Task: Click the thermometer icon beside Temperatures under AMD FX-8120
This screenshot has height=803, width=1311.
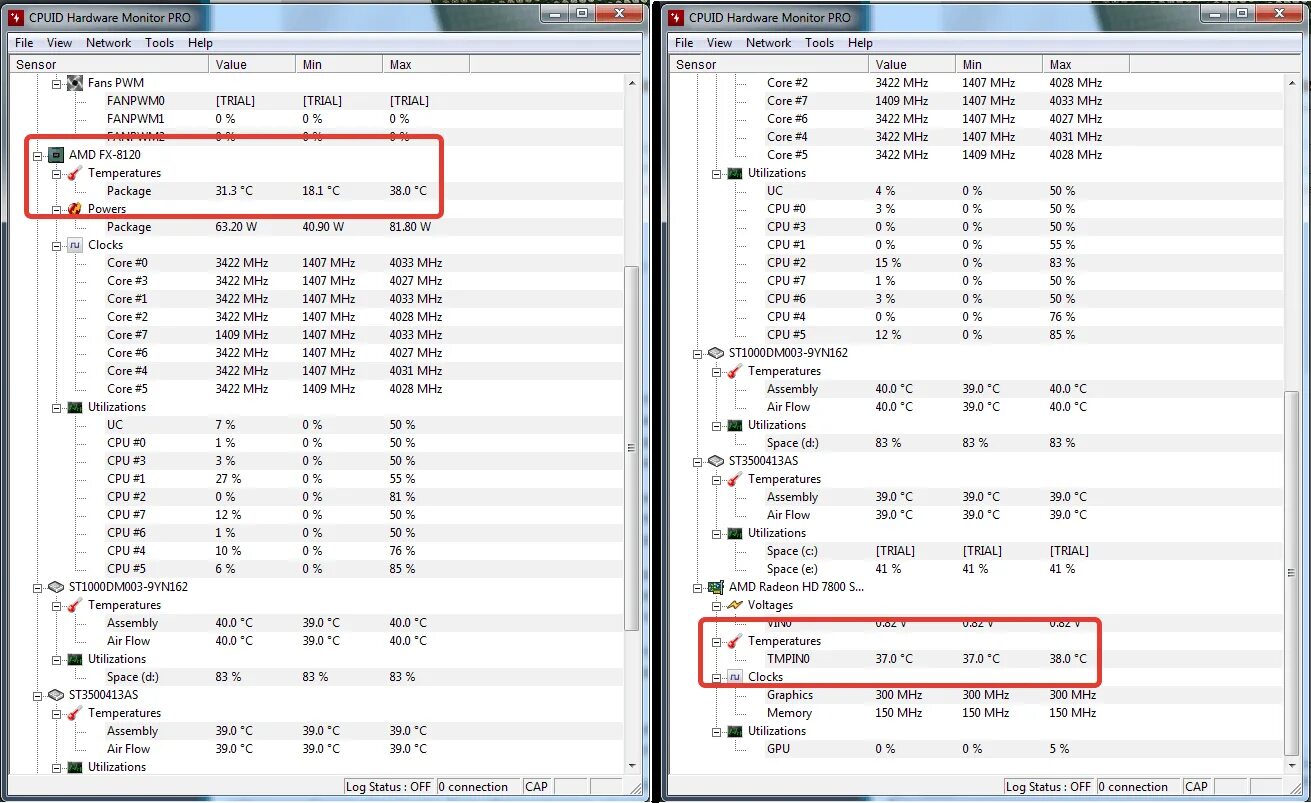Action: coord(75,173)
